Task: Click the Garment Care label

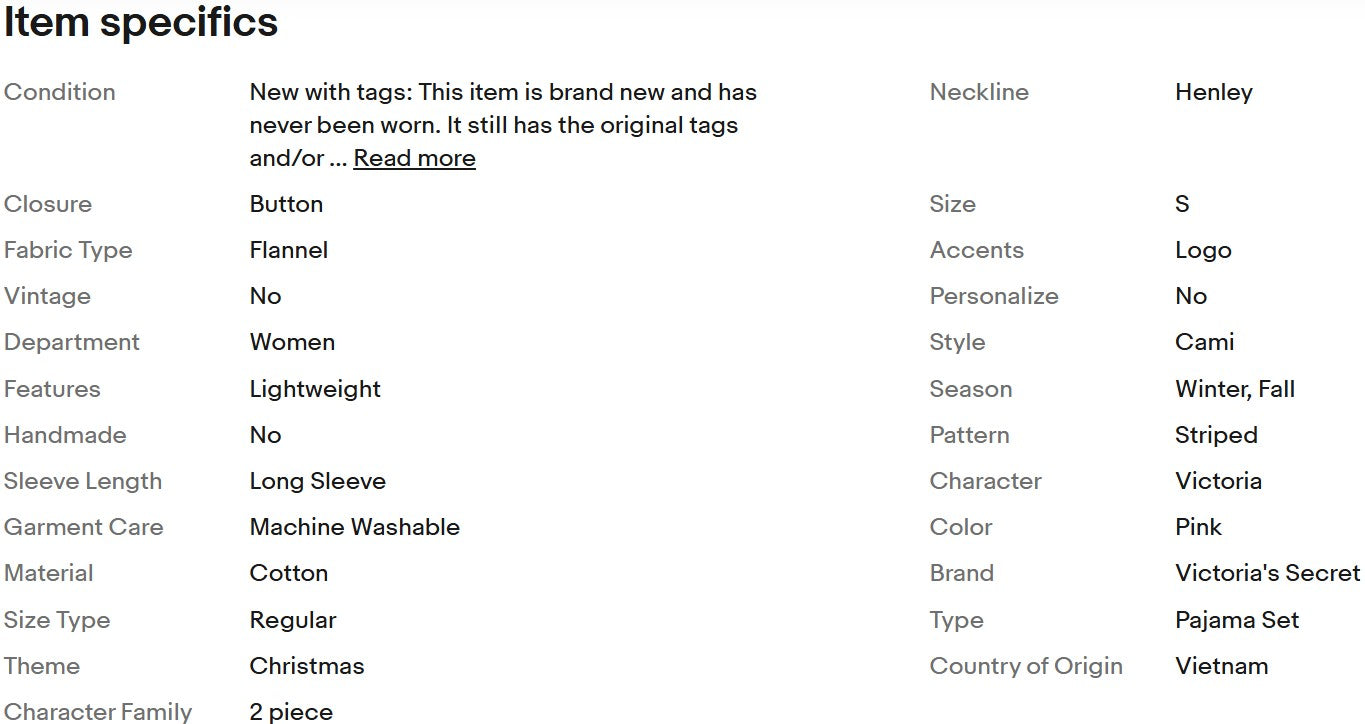Action: coord(83,527)
